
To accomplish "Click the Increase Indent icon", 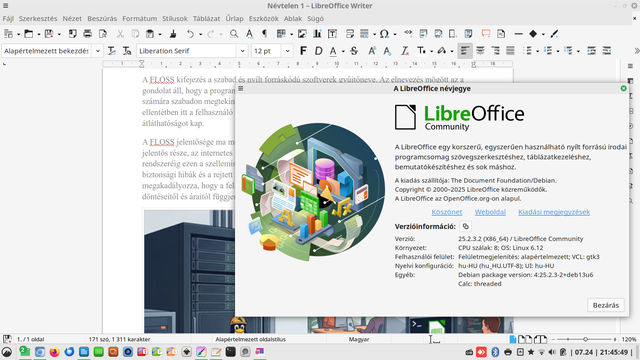I will pyautogui.click(x=591, y=51).
